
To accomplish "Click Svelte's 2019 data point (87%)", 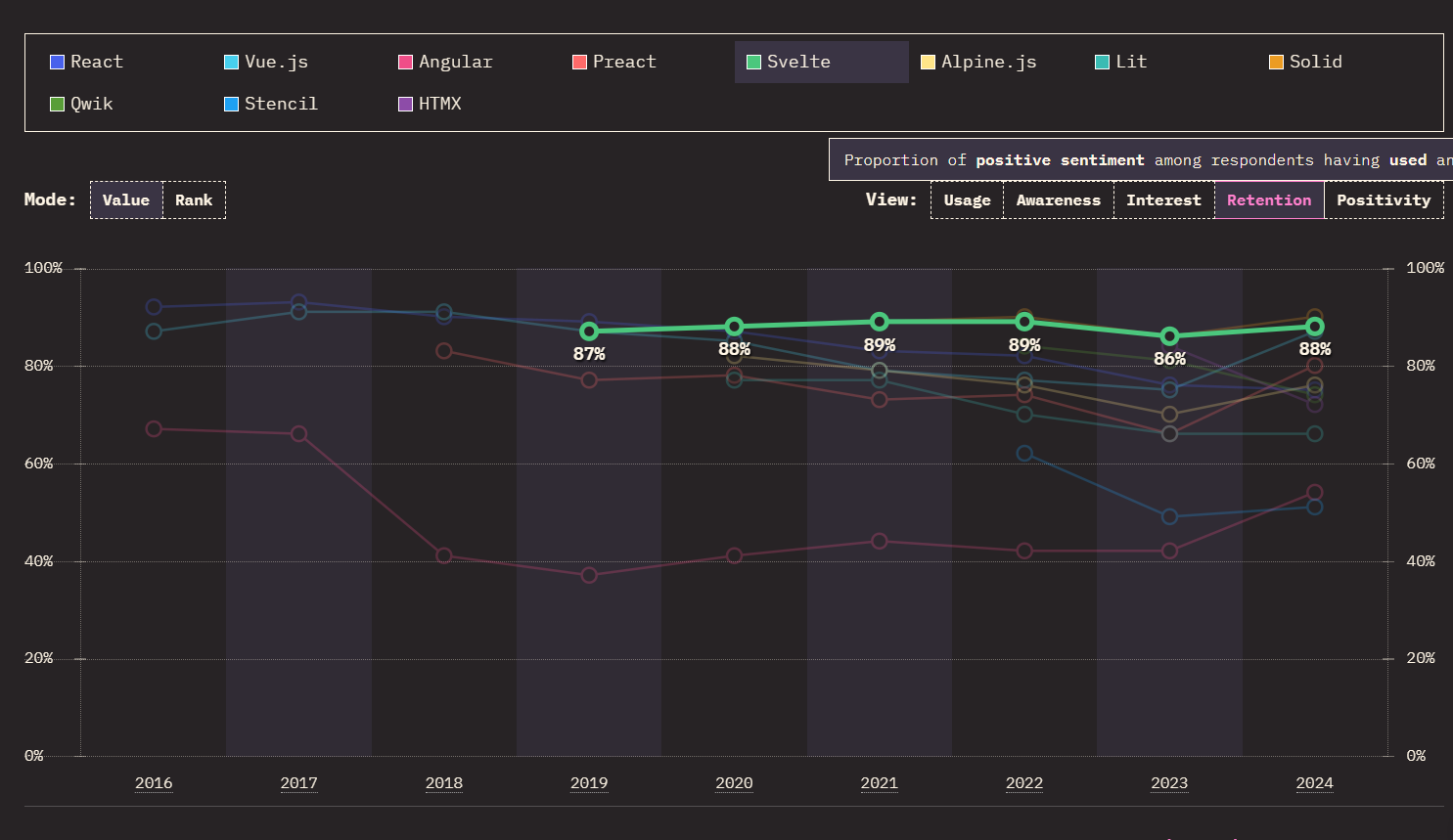I will coord(589,332).
